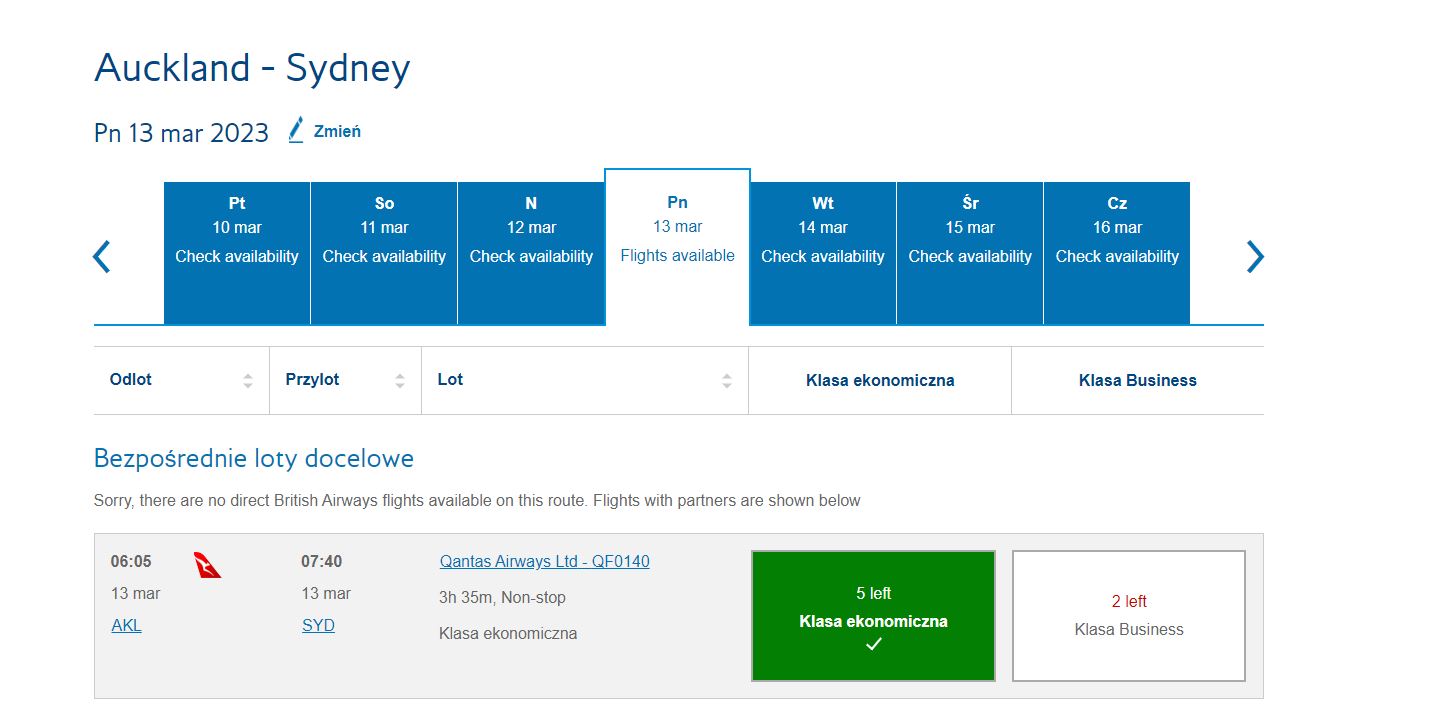Choose the Klasa Business 2 left fare
1448x712 pixels.
1129,616
